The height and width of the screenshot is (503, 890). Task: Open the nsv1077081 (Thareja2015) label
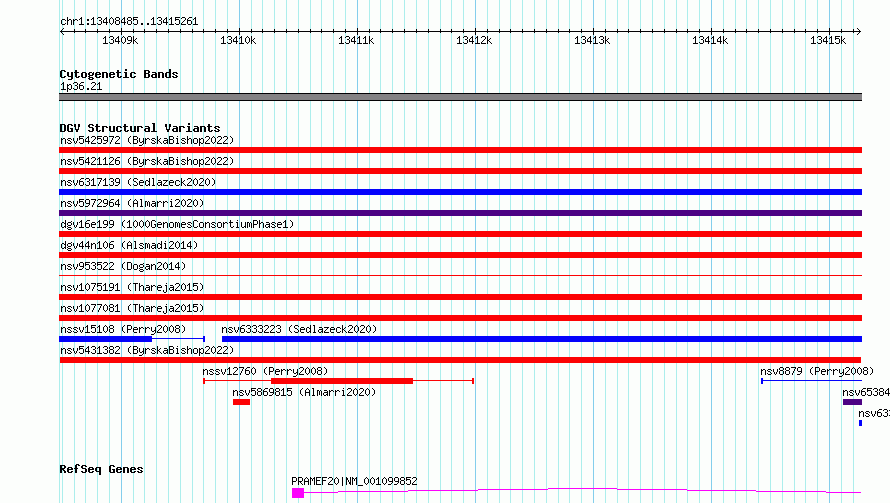click(x=132, y=308)
